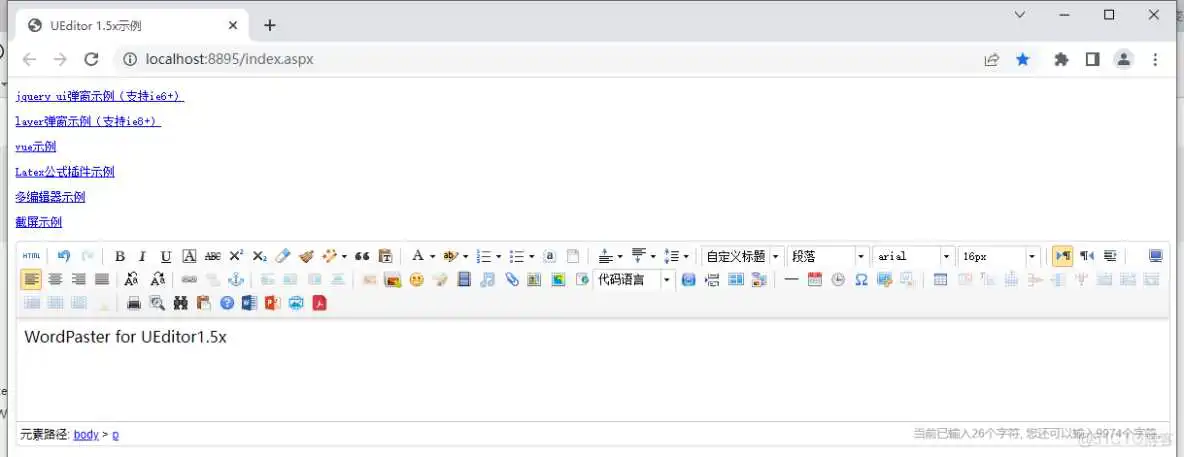Insert a blockquote
Image resolution: width=1184 pixels, height=457 pixels.
click(x=362, y=256)
